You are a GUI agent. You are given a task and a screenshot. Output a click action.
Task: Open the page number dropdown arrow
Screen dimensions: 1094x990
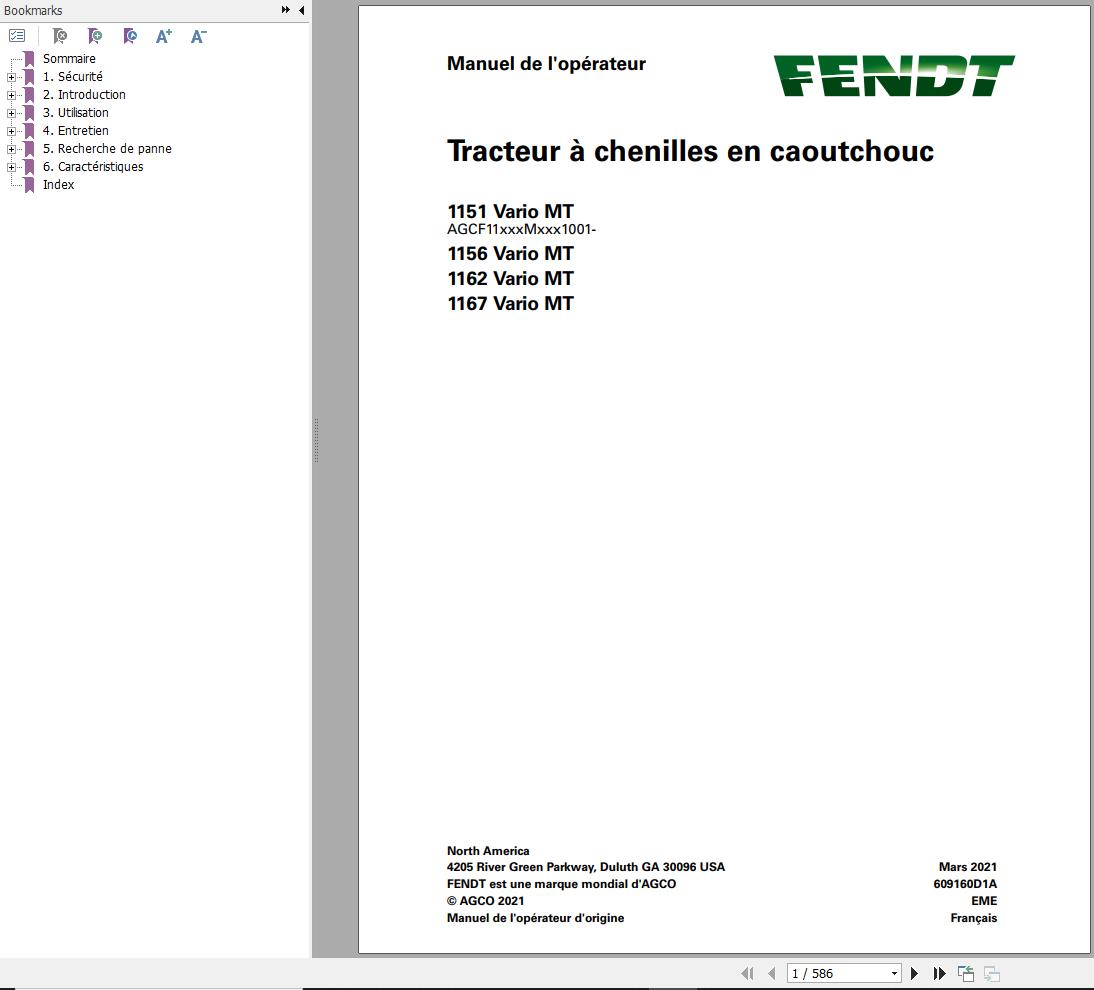(x=894, y=974)
